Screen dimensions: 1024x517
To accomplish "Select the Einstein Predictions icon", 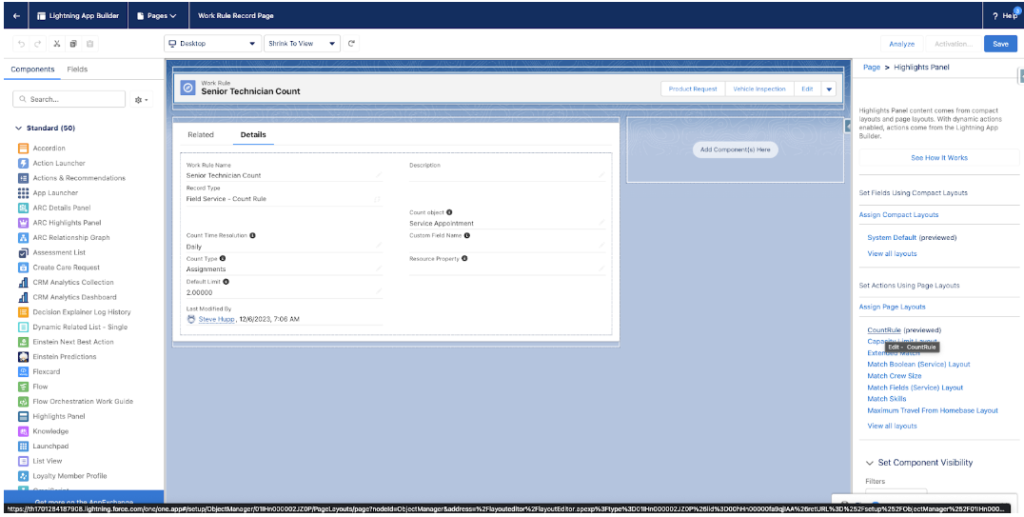I will tap(23, 357).
